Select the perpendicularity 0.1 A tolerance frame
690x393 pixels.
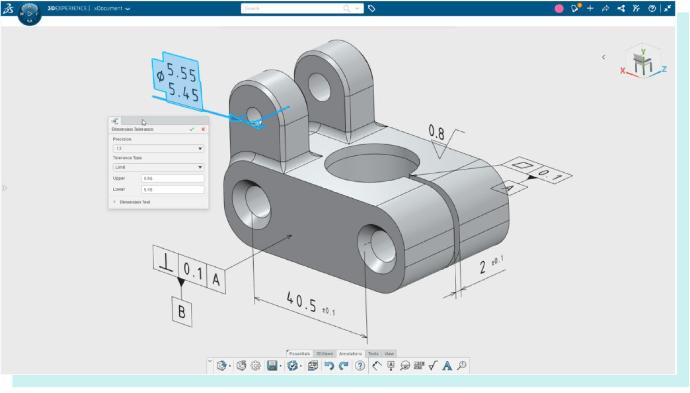[x=190, y=270]
